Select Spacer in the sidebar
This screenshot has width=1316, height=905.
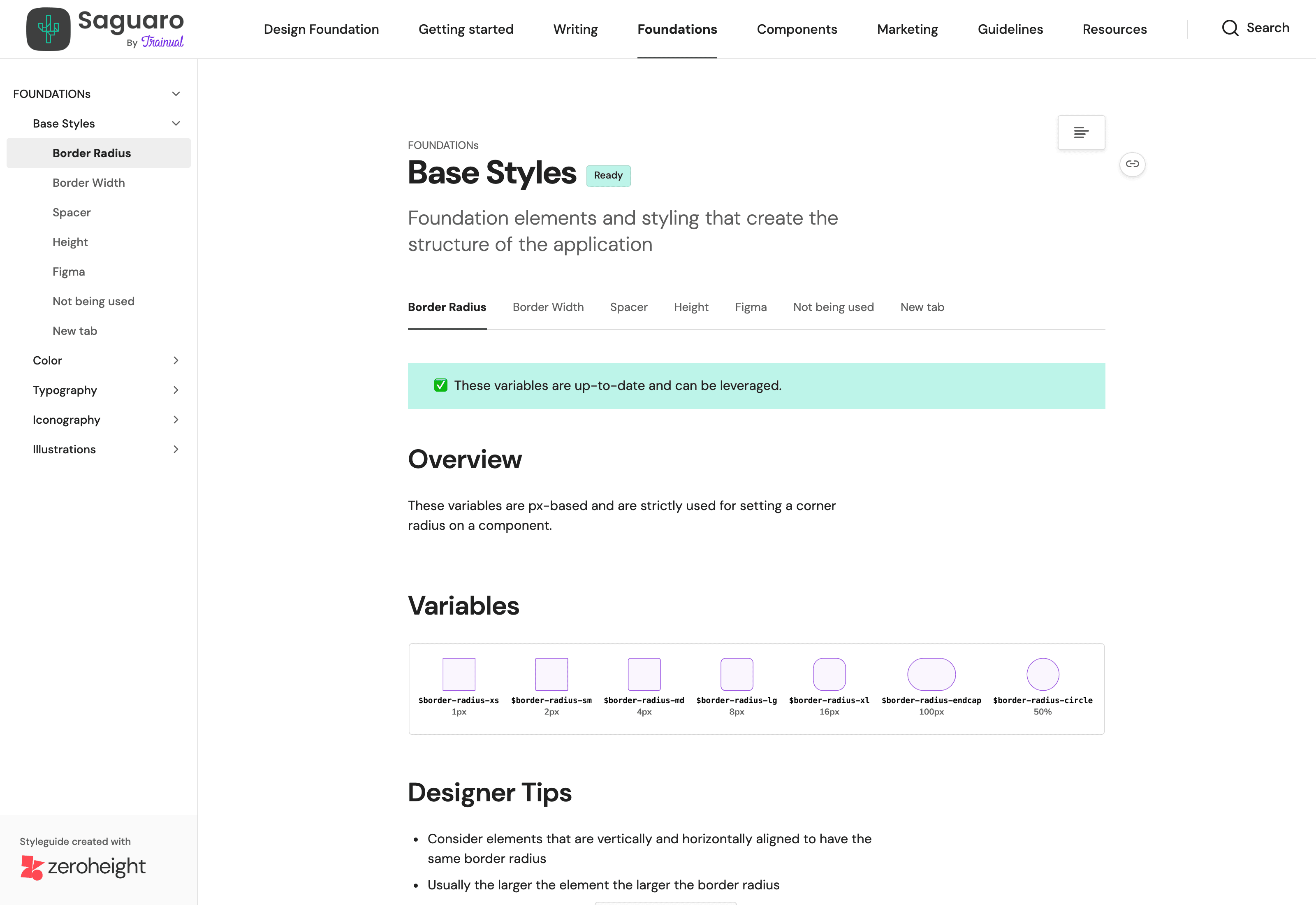pos(72,212)
